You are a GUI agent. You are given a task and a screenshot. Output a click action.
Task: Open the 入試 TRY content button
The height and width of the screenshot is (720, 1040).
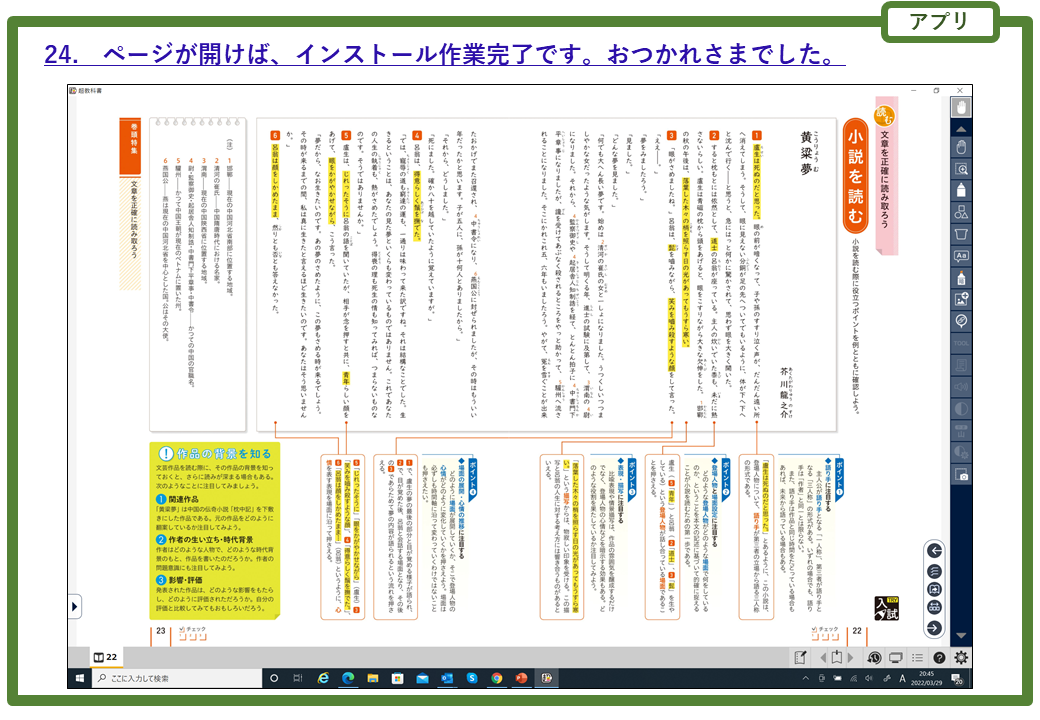click(886, 608)
